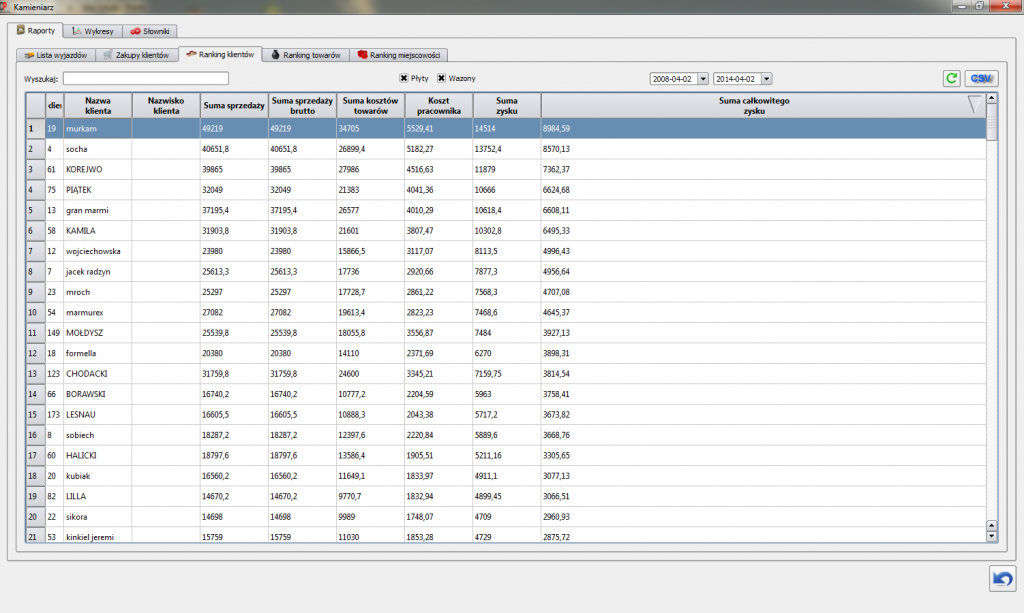Click sales sum value 40651,8 in socha row

216,149
